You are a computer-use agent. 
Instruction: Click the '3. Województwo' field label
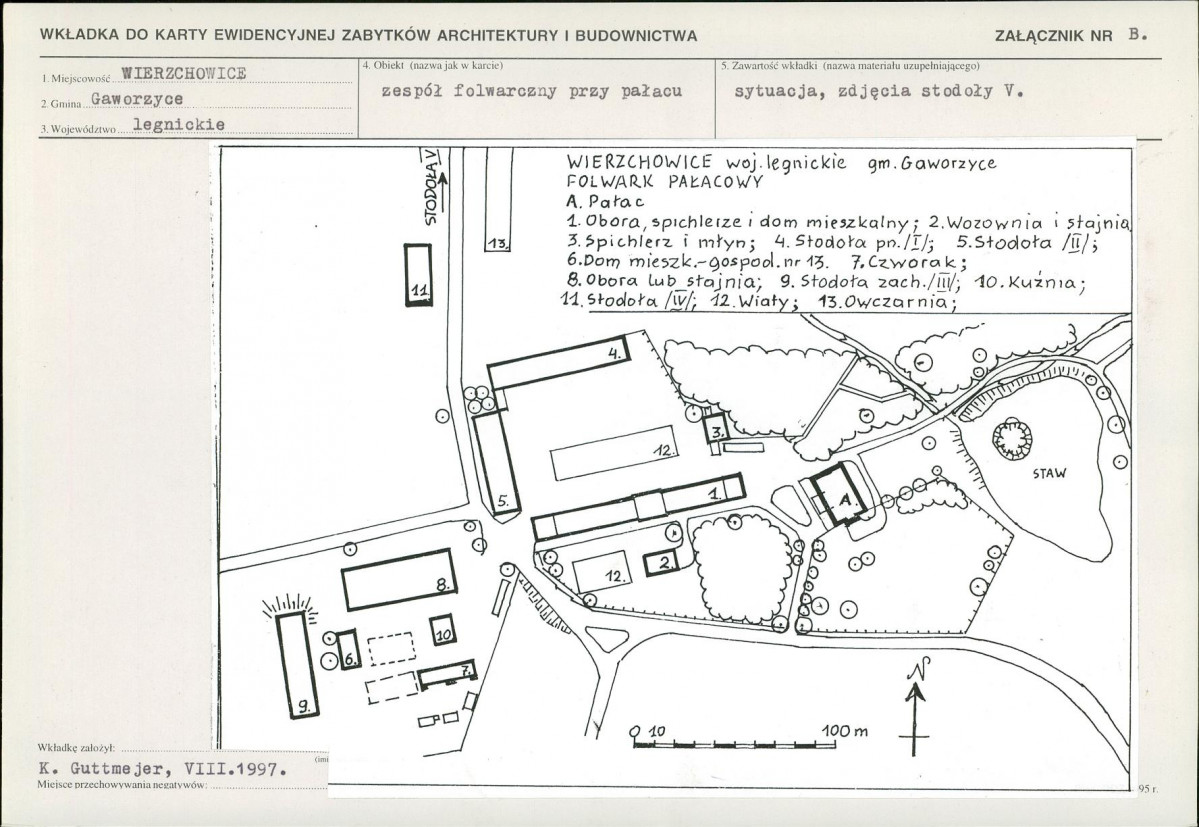(79, 130)
